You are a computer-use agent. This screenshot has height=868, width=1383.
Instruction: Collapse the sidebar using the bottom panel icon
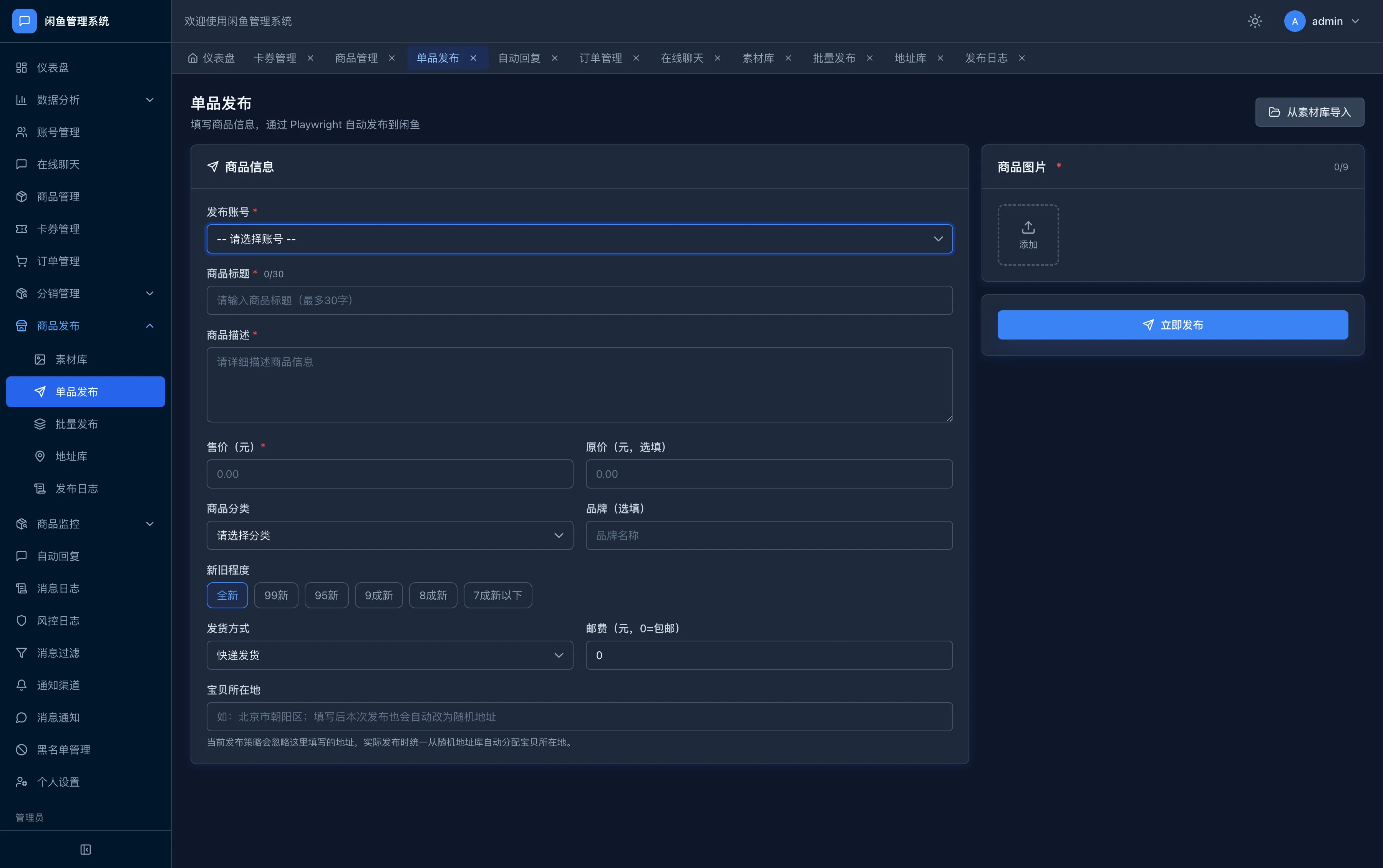(x=86, y=849)
